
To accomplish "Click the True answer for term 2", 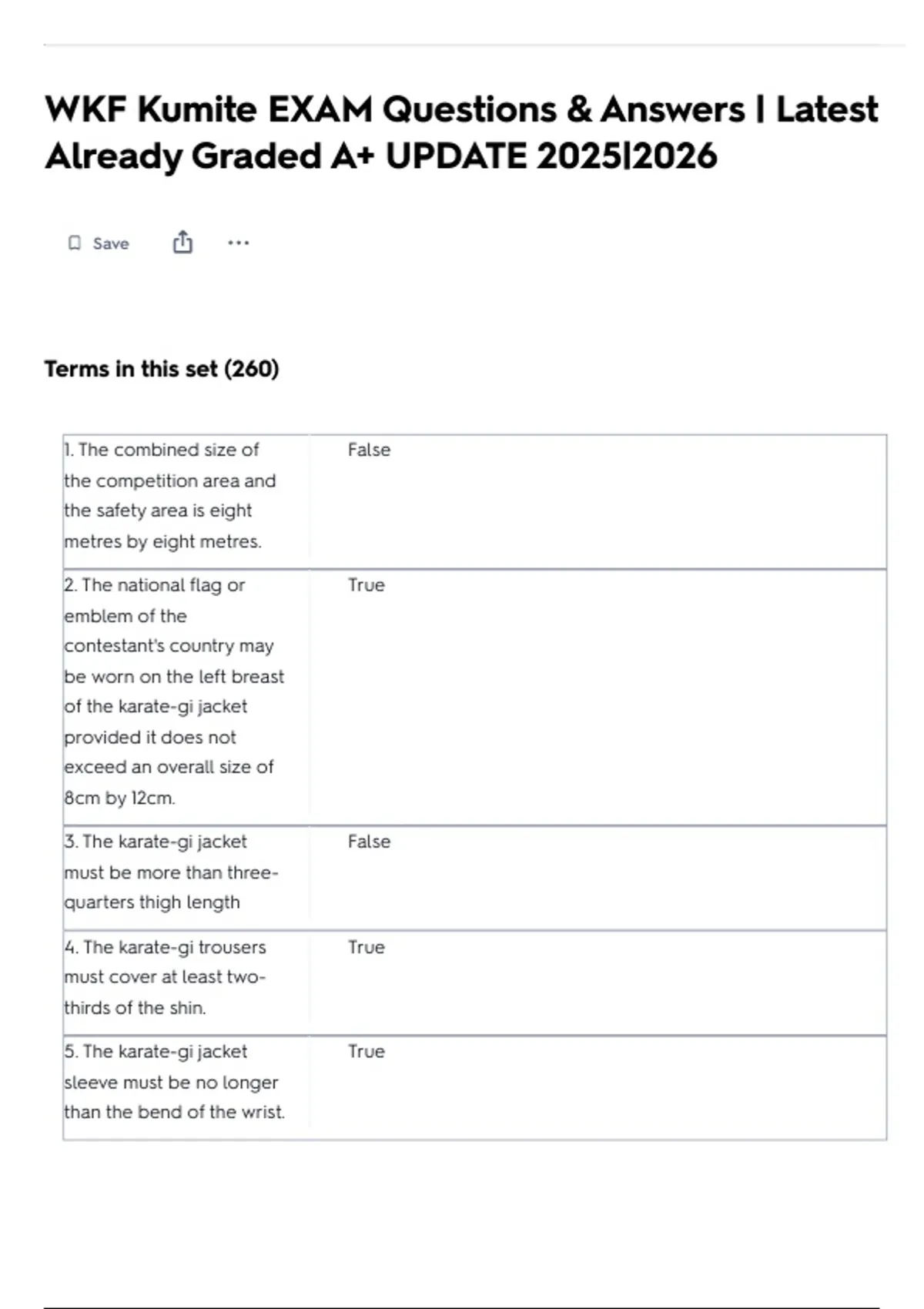I will click(366, 585).
